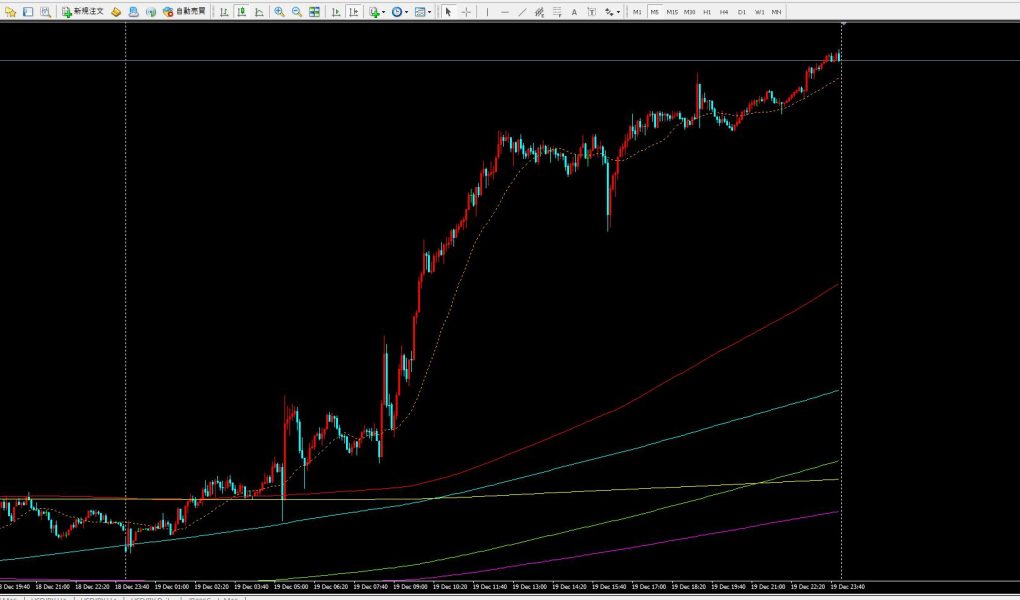Switch to the H1 timeframe

pos(707,12)
